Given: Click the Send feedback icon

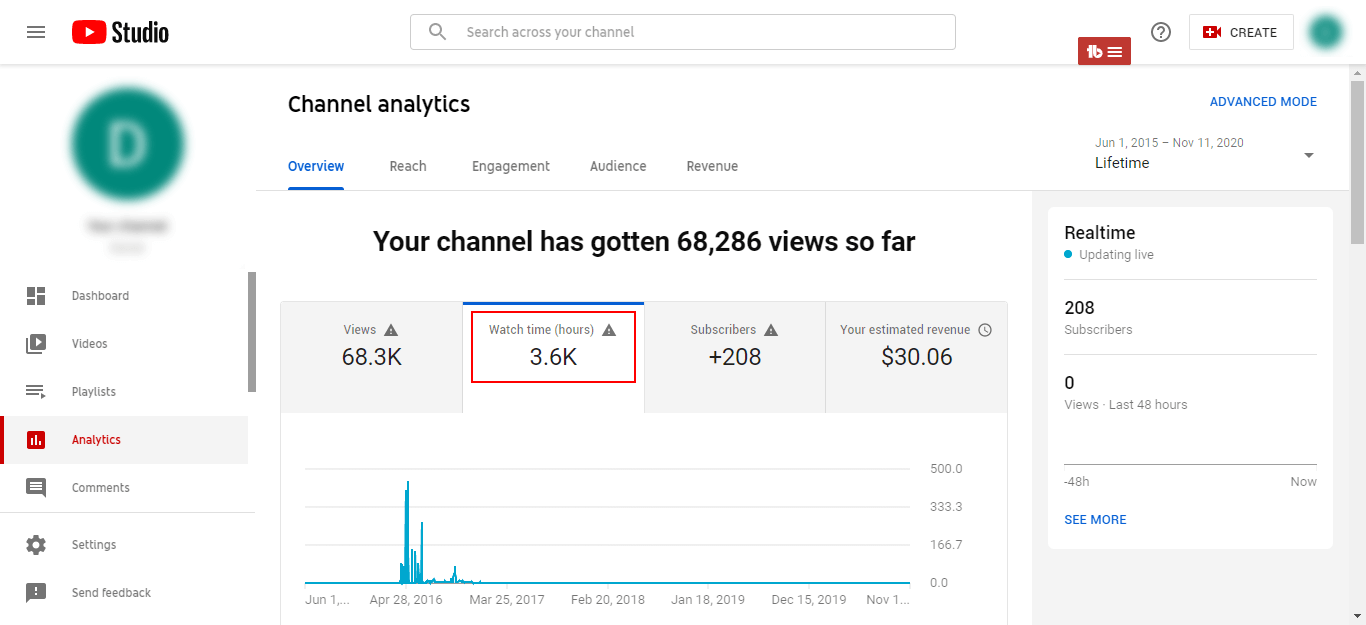Looking at the screenshot, I should click(x=36, y=593).
